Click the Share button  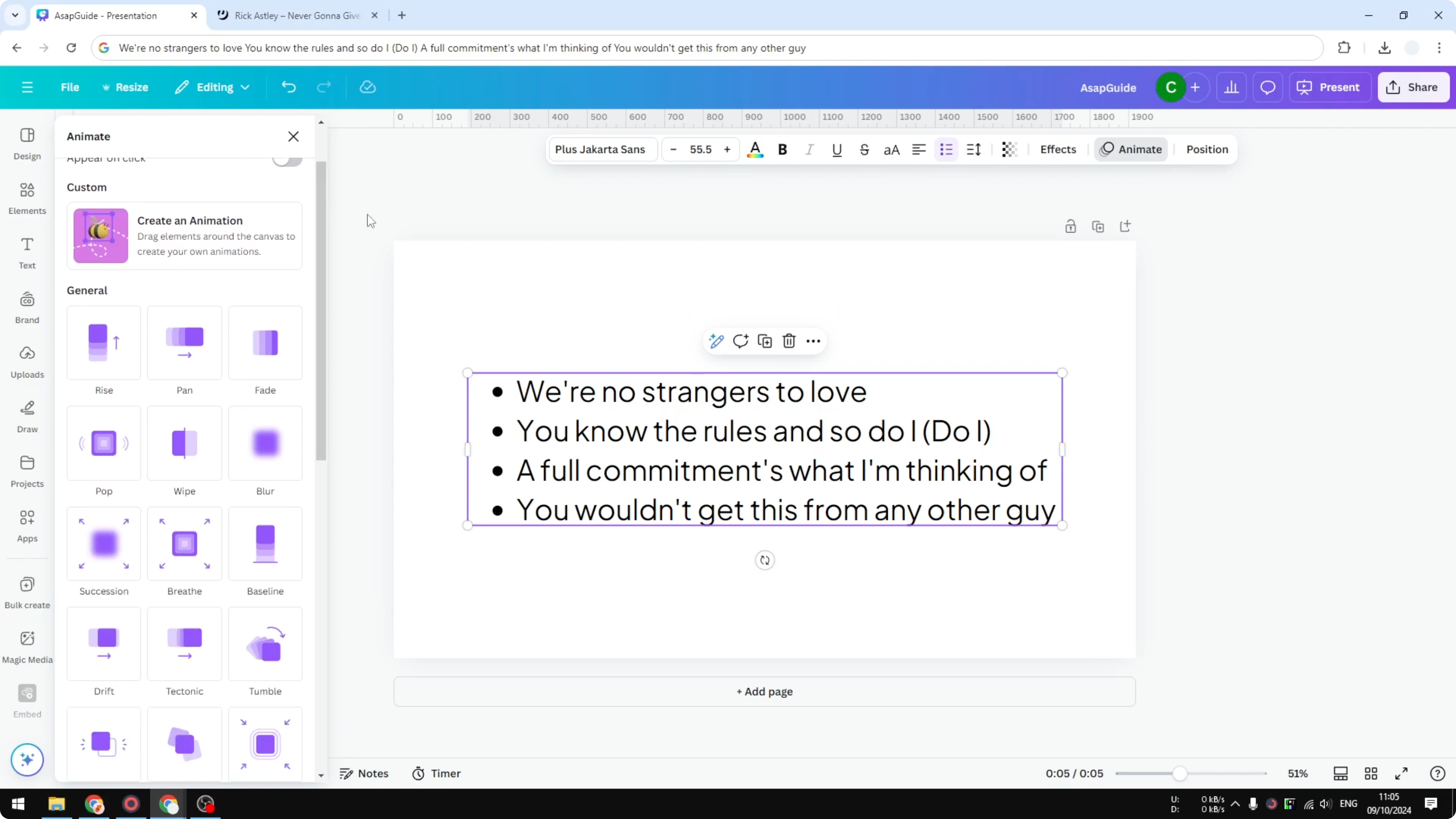click(1413, 87)
